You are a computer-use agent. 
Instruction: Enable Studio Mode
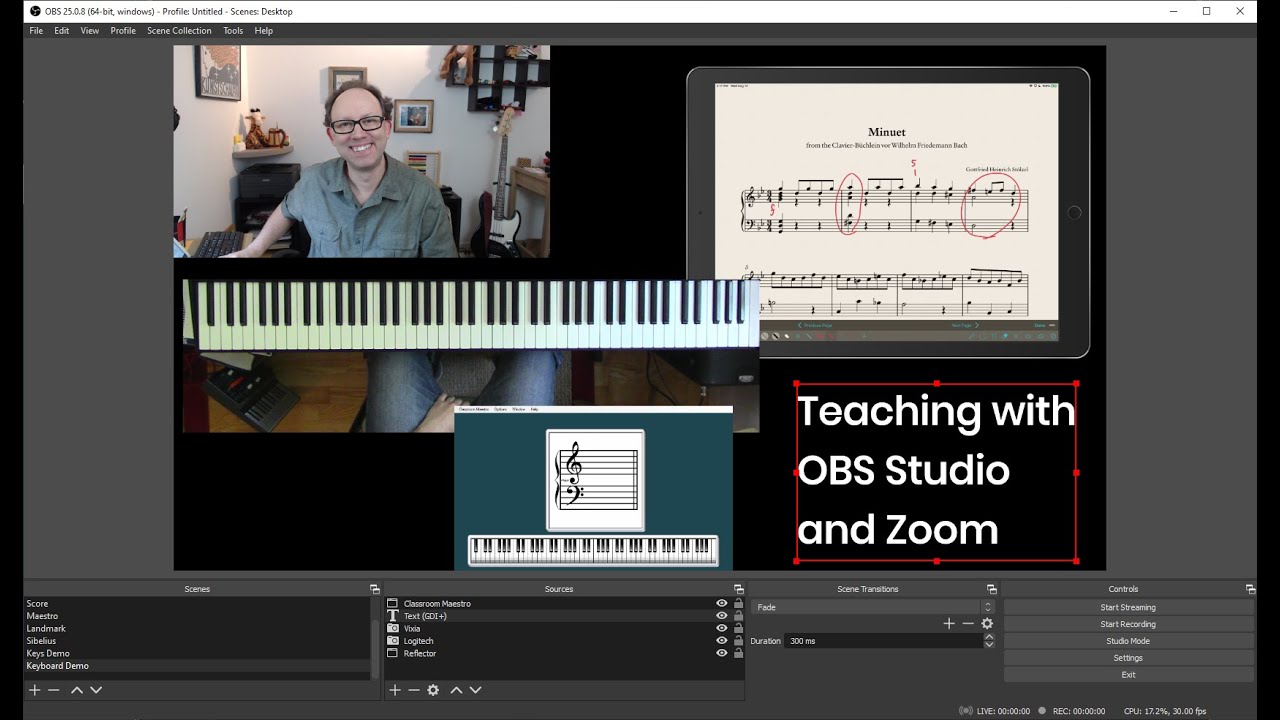[x=1128, y=641]
